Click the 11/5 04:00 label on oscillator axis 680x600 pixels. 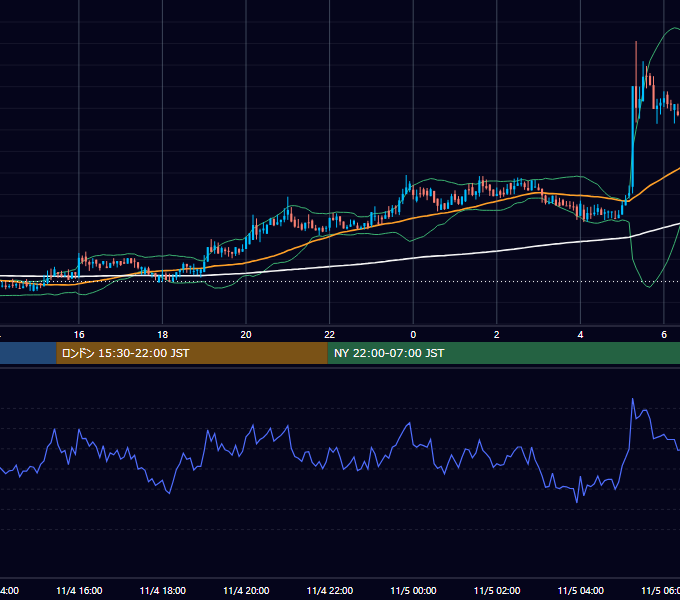pos(580,590)
